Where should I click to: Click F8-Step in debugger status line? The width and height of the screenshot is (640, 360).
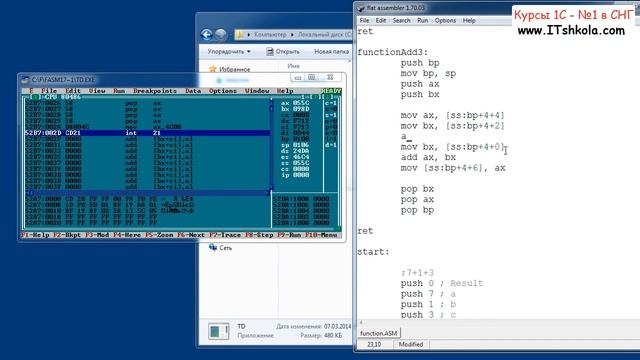[258, 235]
